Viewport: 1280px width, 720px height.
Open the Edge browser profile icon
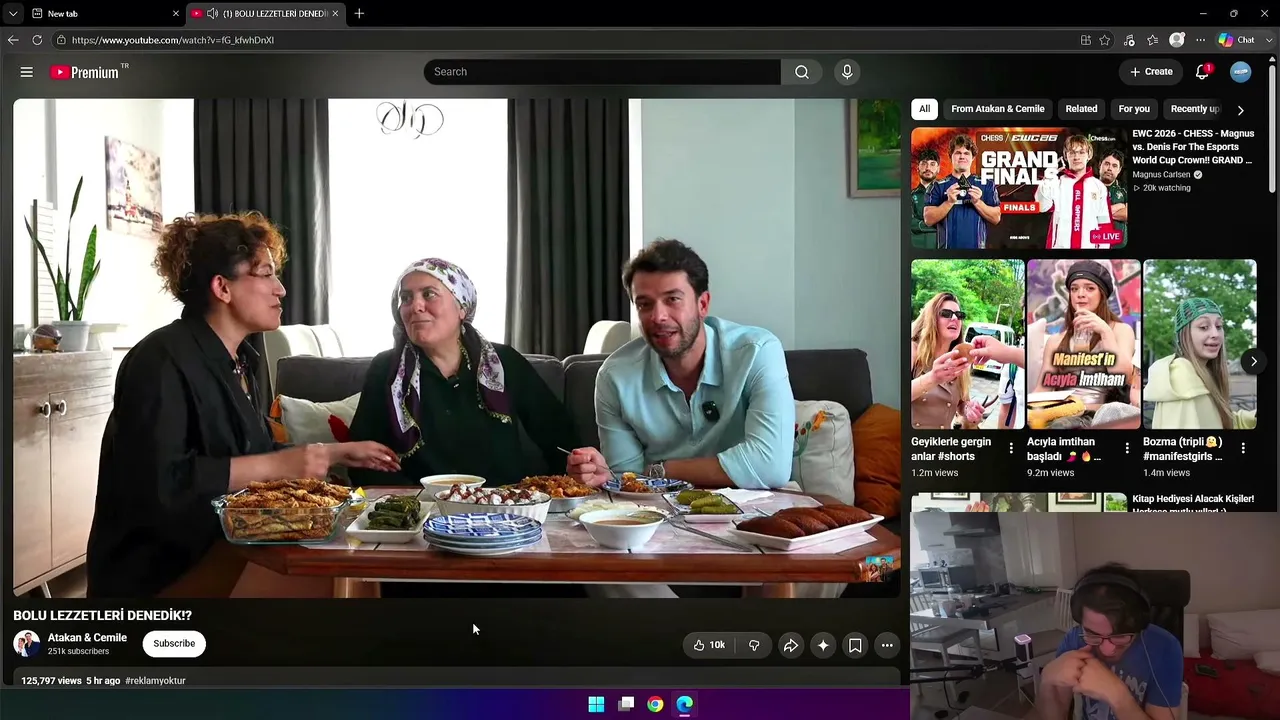[1177, 40]
